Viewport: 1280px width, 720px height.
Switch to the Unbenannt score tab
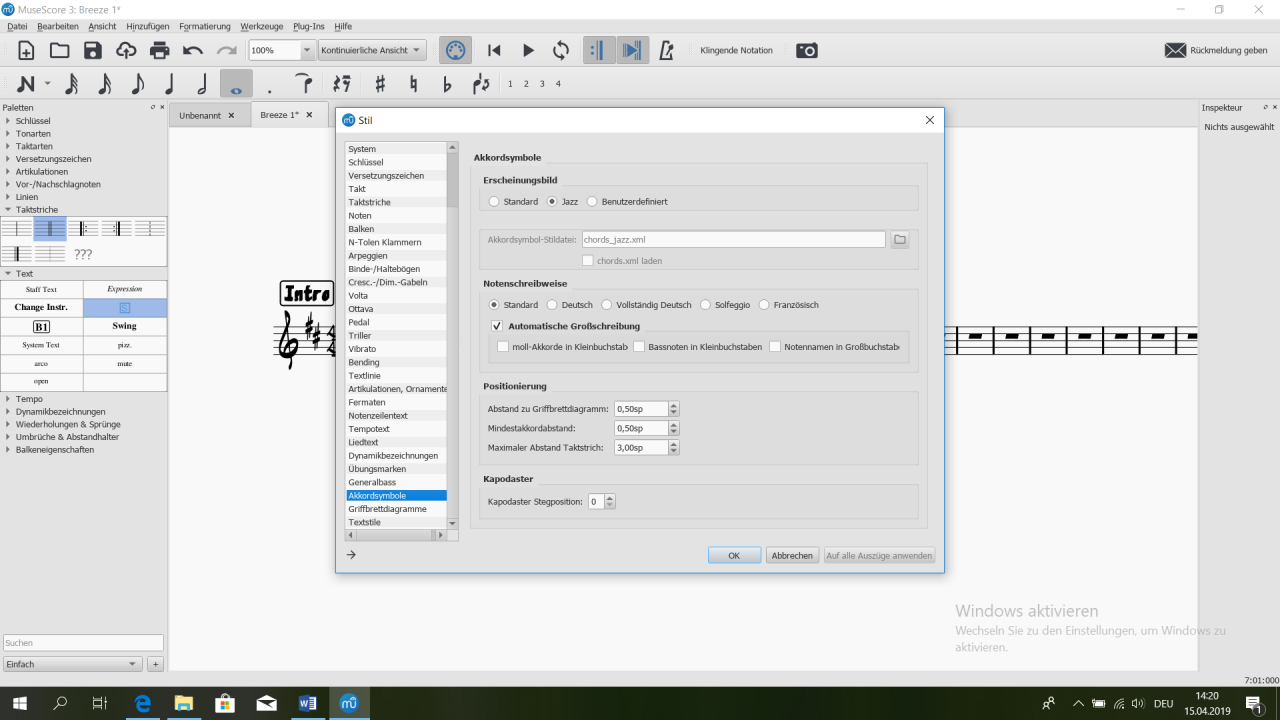point(200,115)
